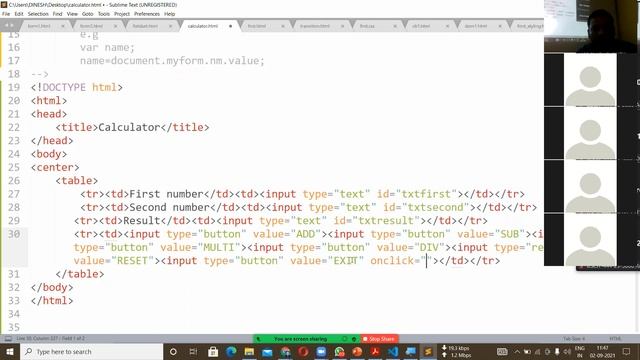Toggle the side panel switcher in status bar
This screenshot has width=640, height=360.
tap(8, 339)
